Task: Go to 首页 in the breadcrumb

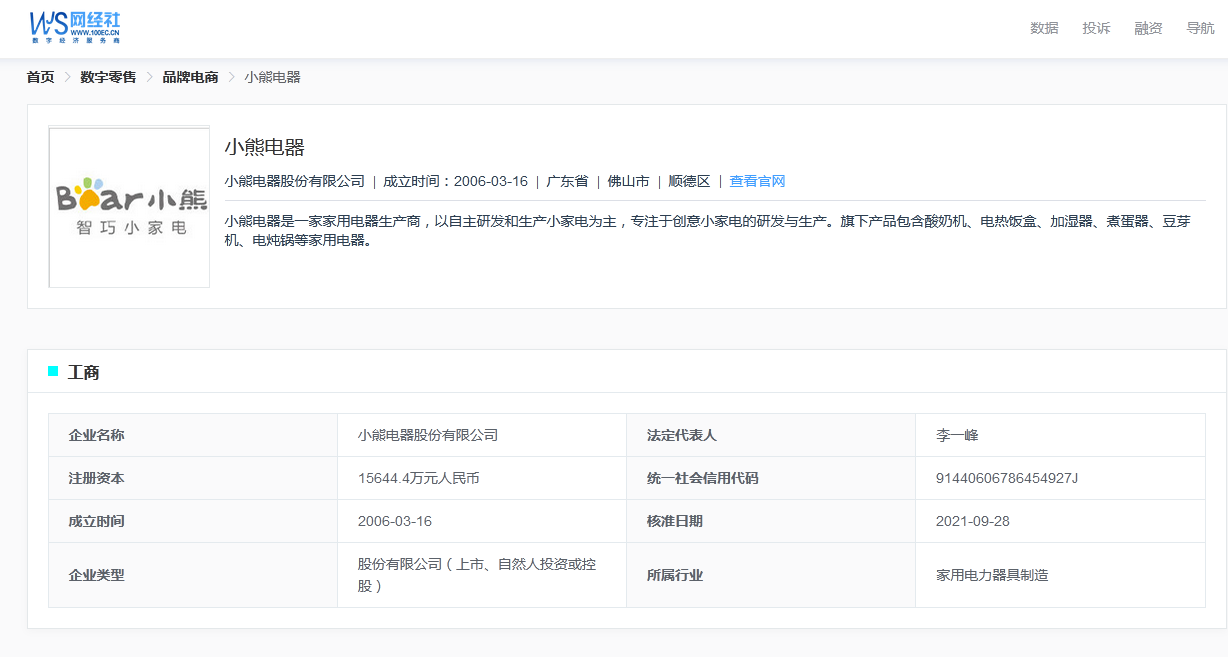Action: click(x=41, y=77)
